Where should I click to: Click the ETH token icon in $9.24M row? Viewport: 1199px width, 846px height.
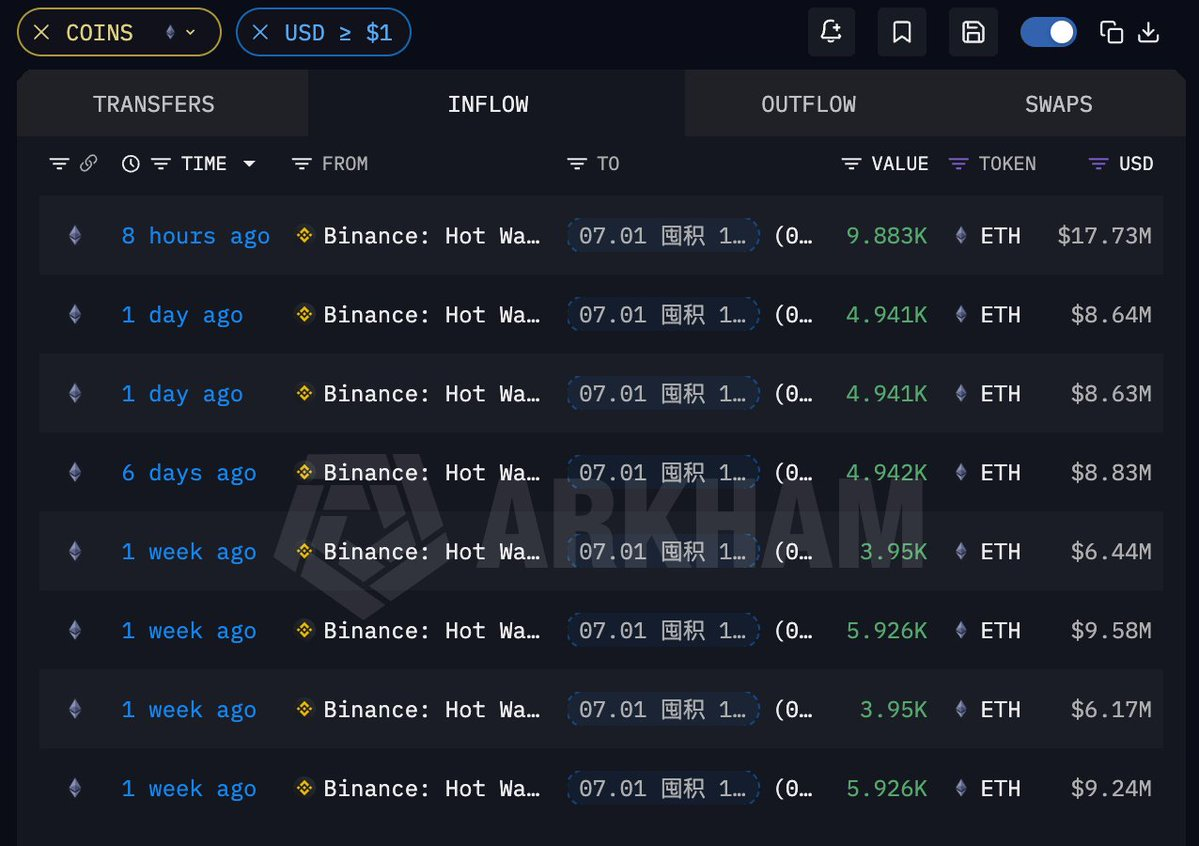coord(961,789)
